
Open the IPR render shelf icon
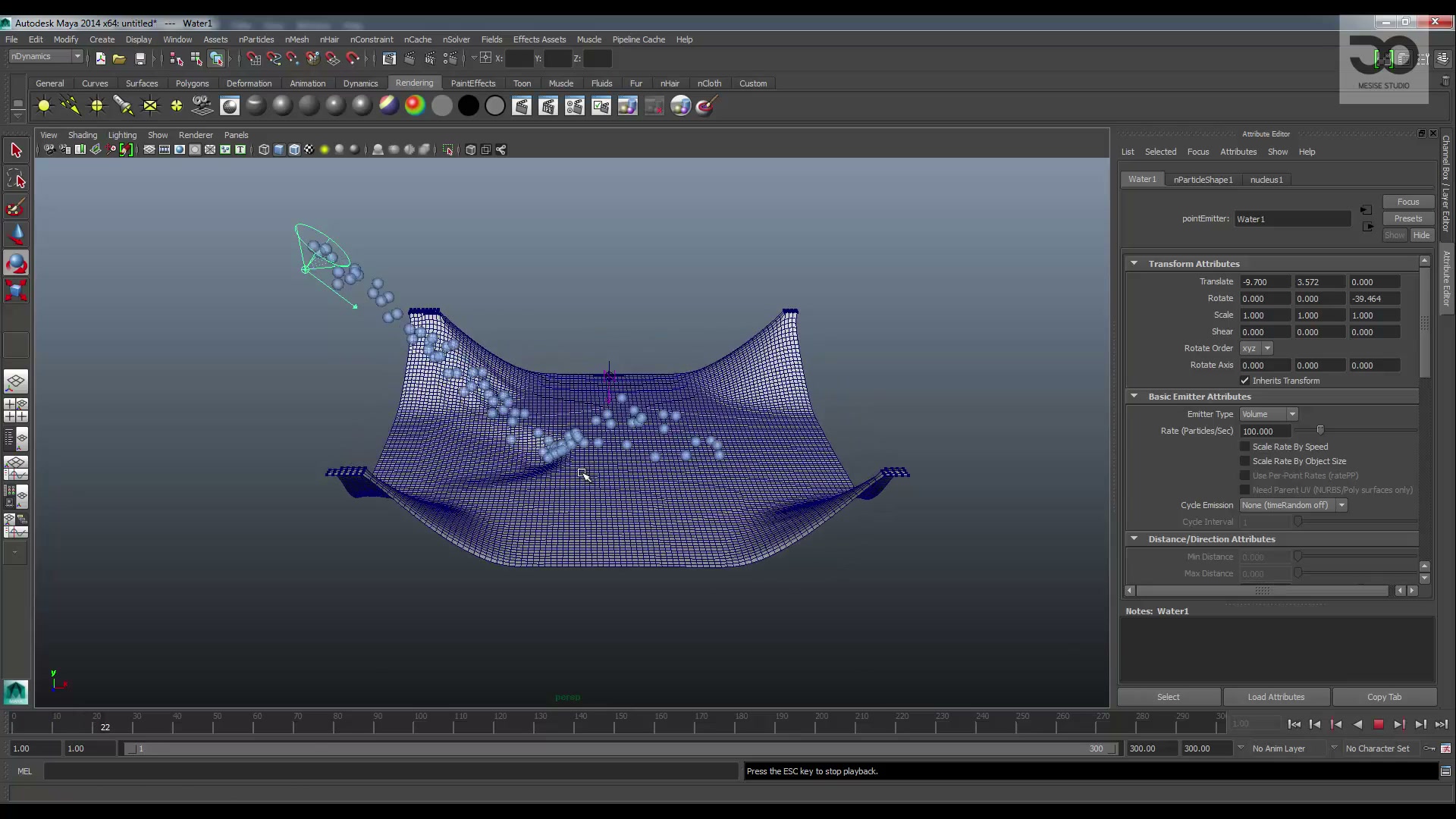click(x=548, y=106)
